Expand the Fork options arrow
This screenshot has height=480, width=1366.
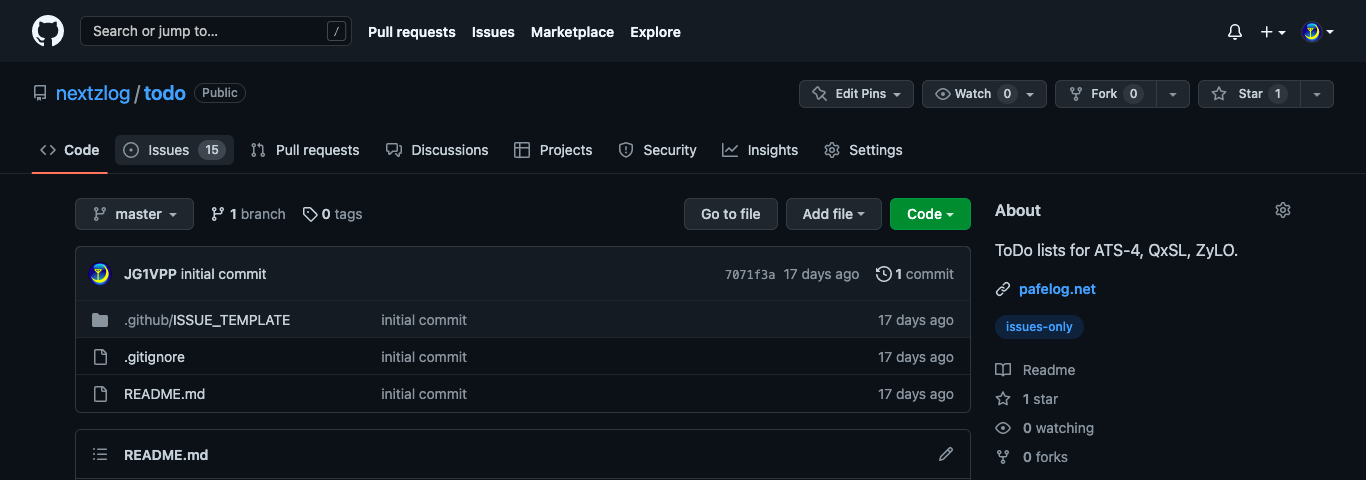tap(1173, 94)
